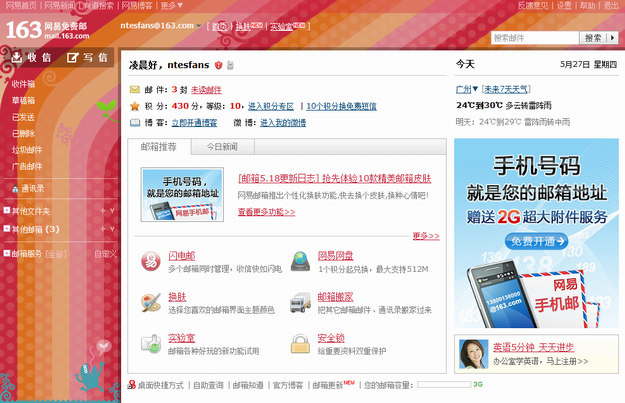Click the mailbox capacity progress bar

point(444,385)
